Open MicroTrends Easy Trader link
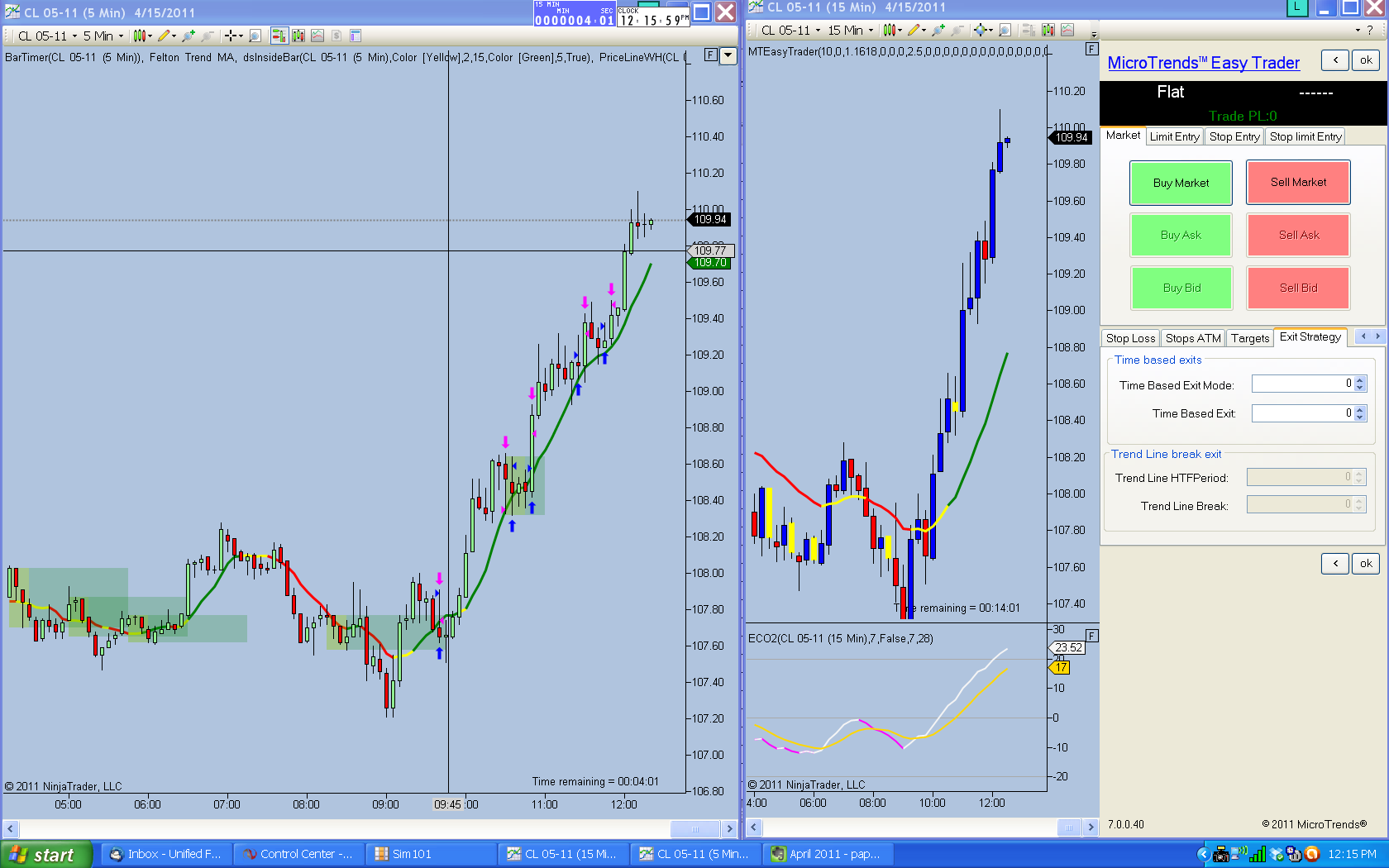This screenshot has width=1389, height=868. coord(1203,63)
